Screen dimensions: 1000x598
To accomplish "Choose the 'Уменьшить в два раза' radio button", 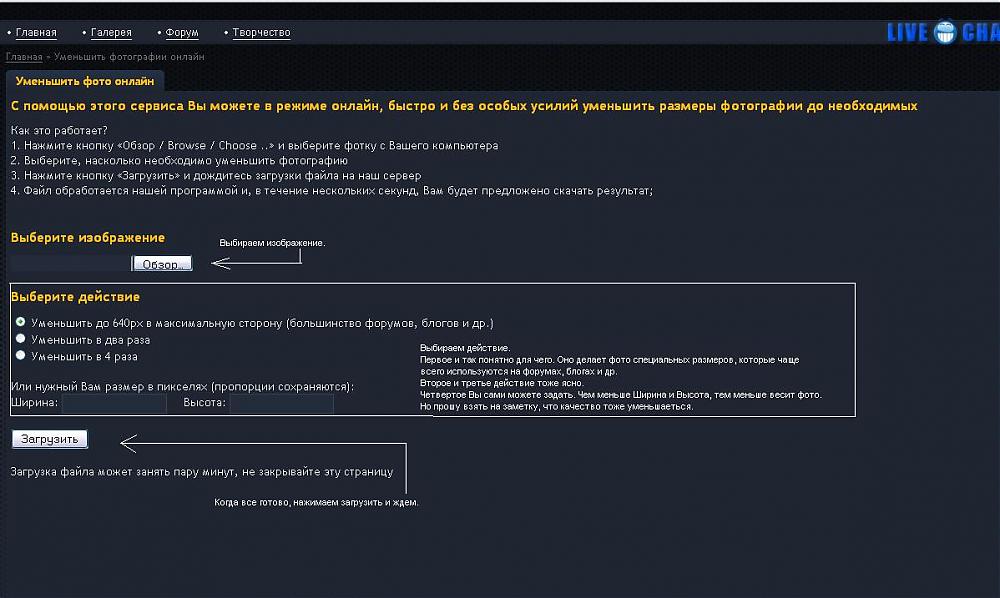I will (x=20, y=339).
